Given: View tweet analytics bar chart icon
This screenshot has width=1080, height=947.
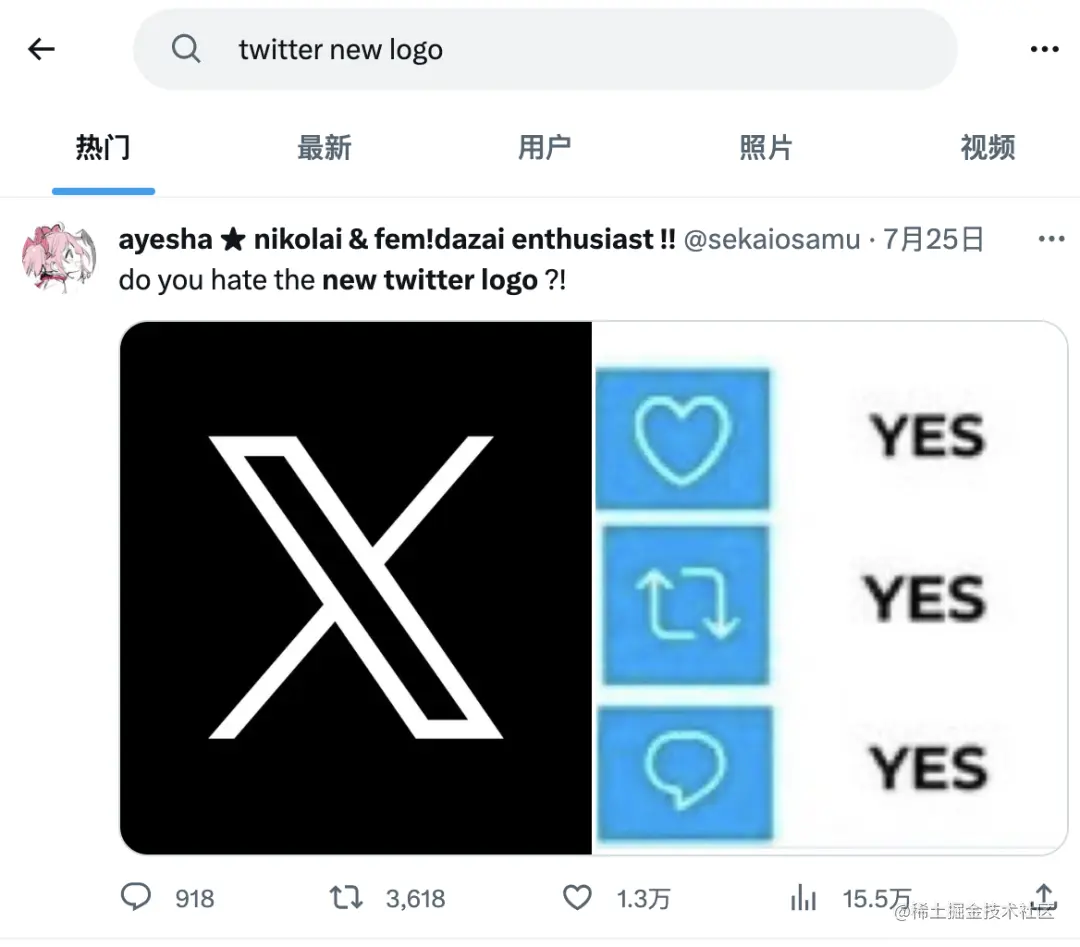Looking at the screenshot, I should [x=803, y=898].
